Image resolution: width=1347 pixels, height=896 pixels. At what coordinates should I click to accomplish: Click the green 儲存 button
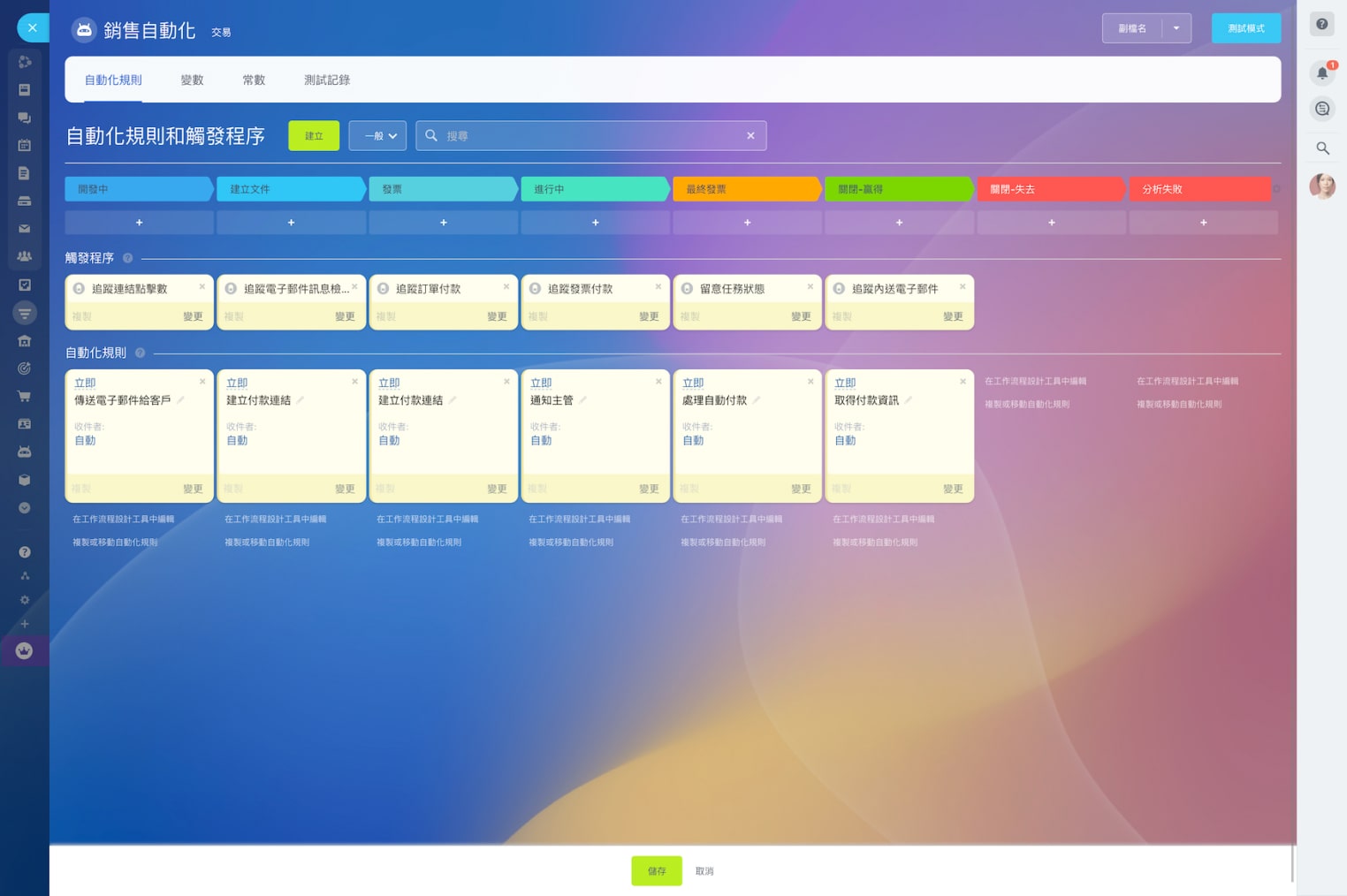coord(656,870)
